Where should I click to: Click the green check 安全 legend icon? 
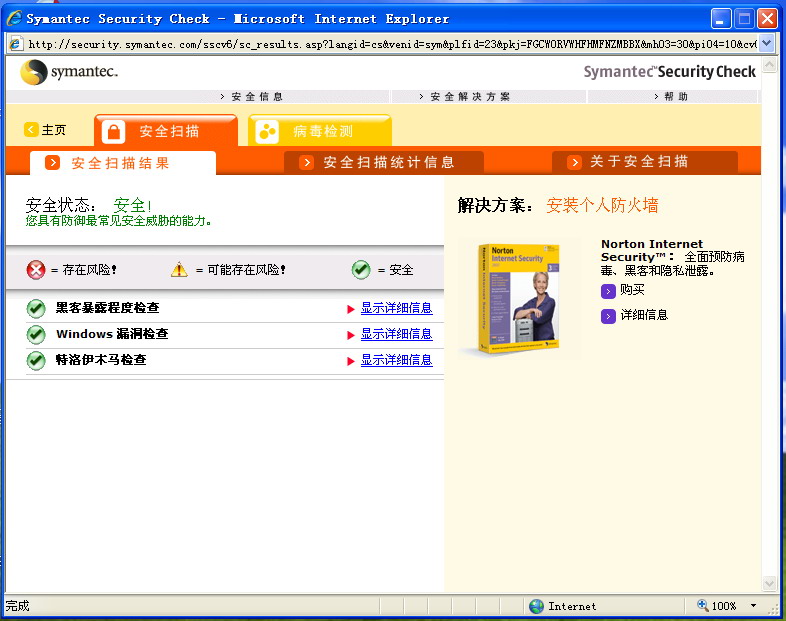click(x=361, y=270)
